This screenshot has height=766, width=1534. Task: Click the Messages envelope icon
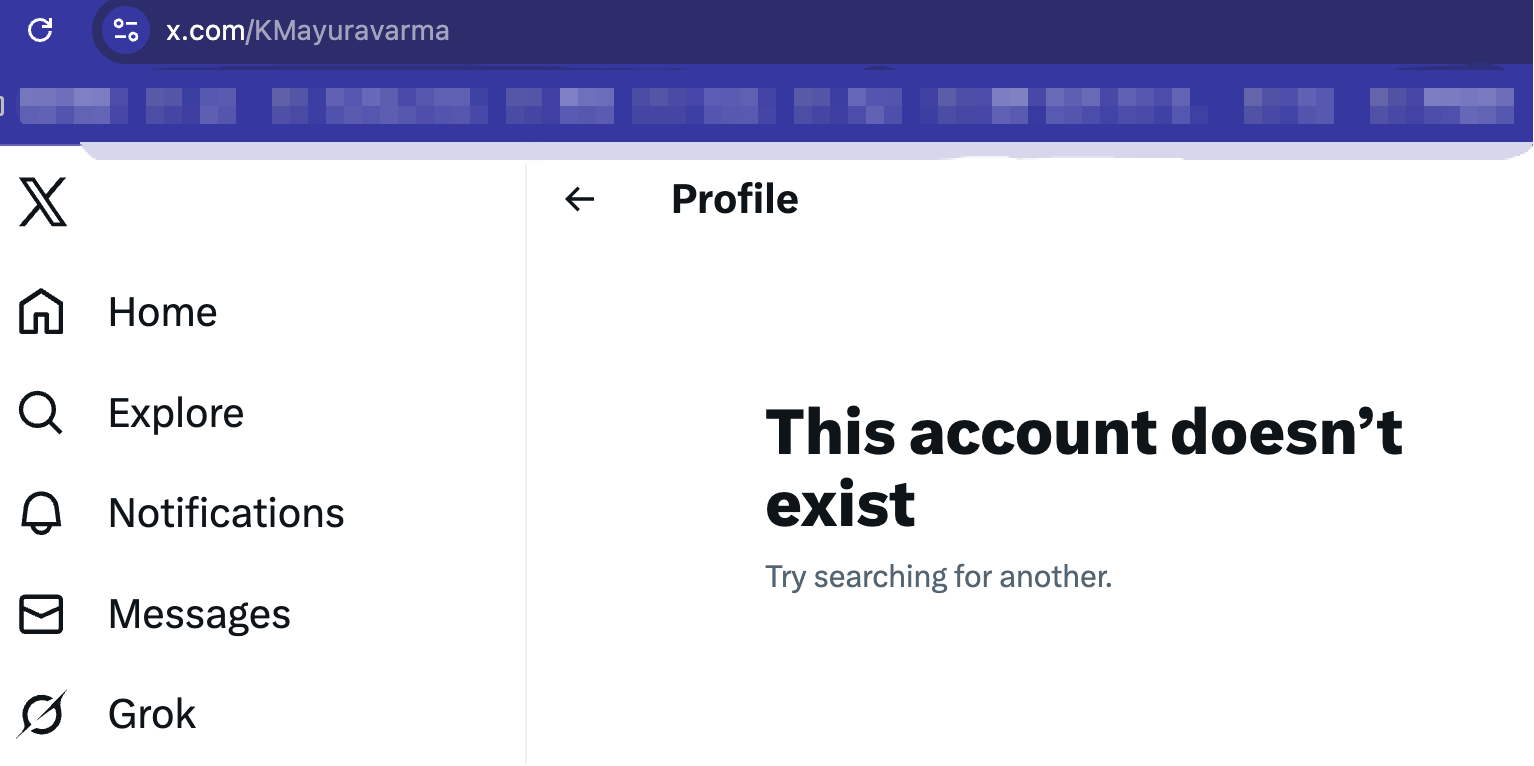tap(41, 614)
